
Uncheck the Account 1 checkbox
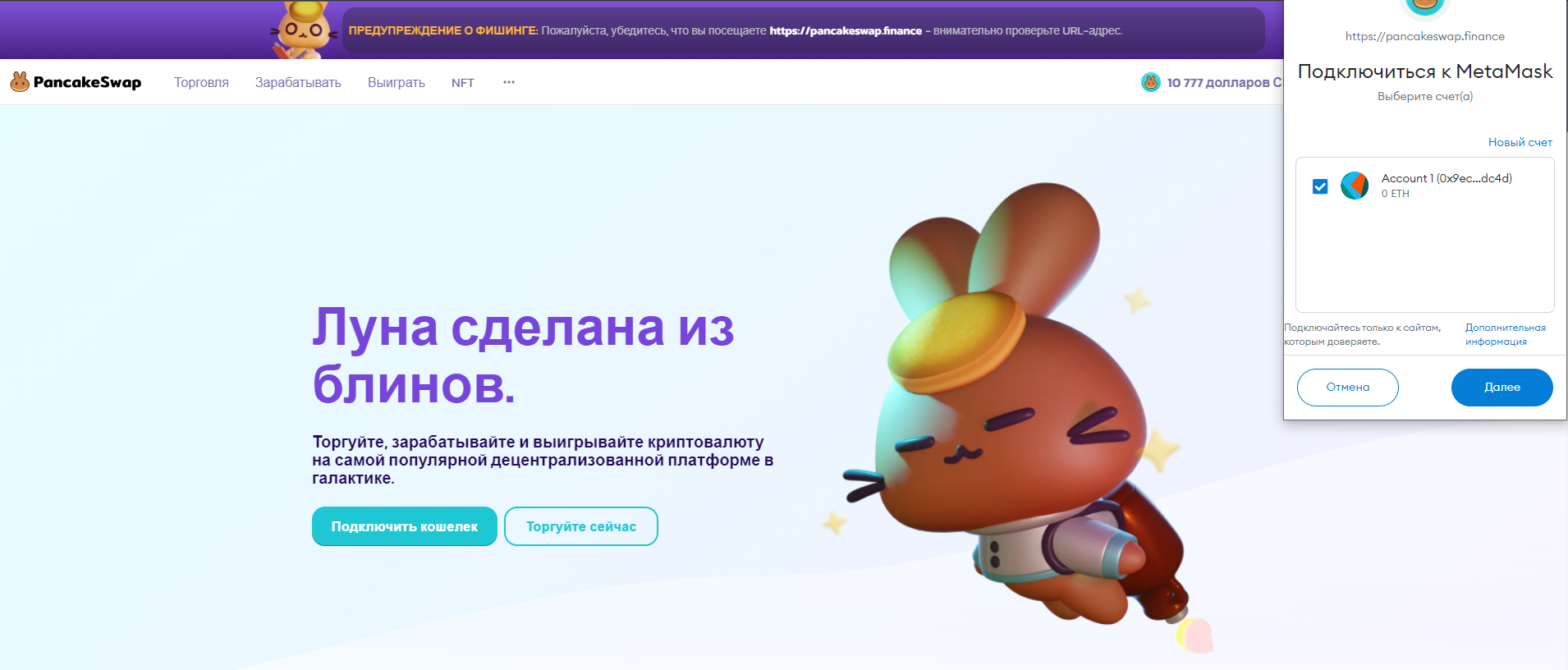[x=1320, y=186]
